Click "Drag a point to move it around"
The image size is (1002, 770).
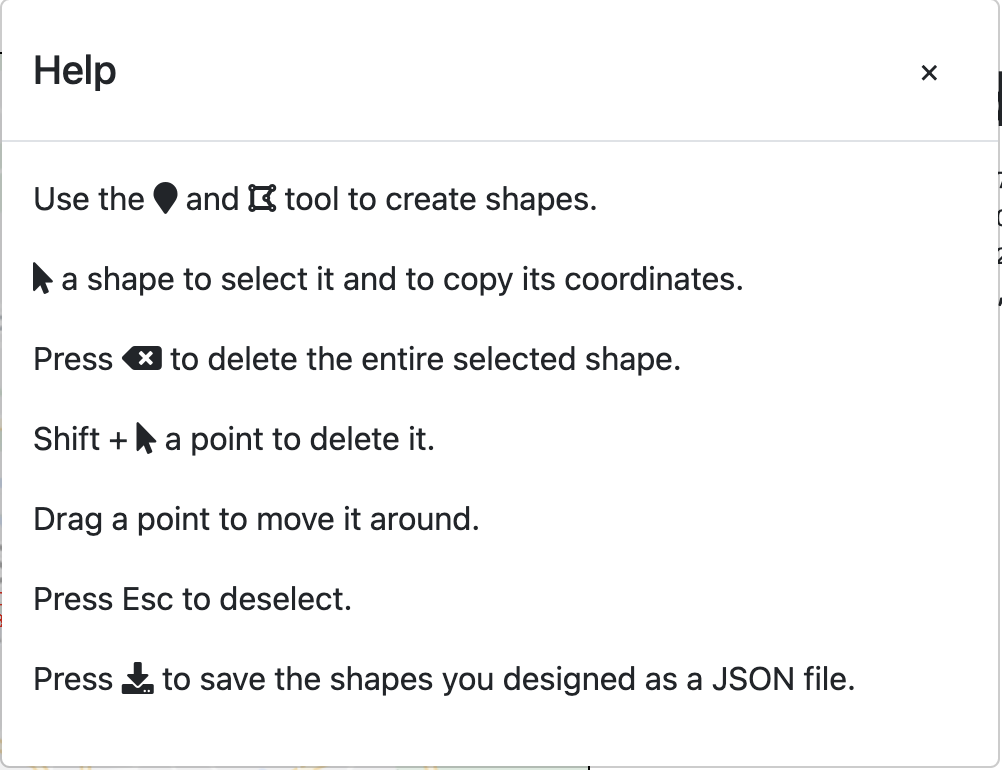point(256,519)
